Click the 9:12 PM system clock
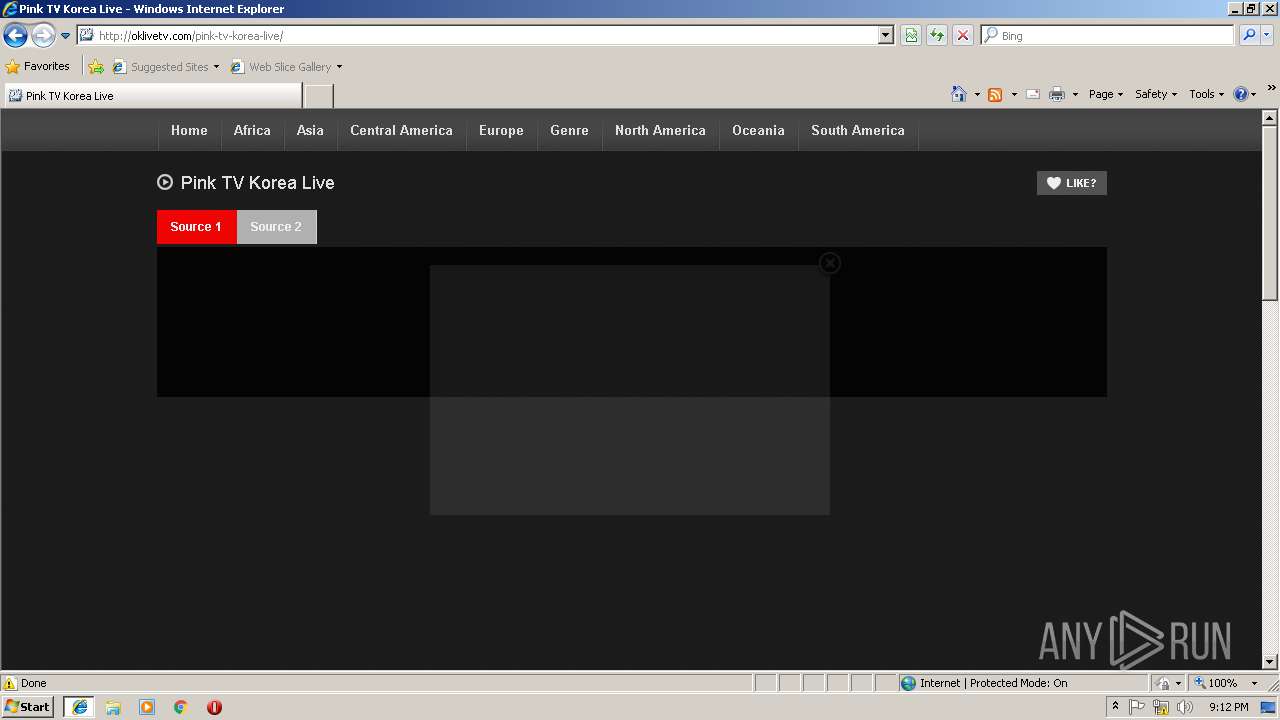 tap(1228, 707)
